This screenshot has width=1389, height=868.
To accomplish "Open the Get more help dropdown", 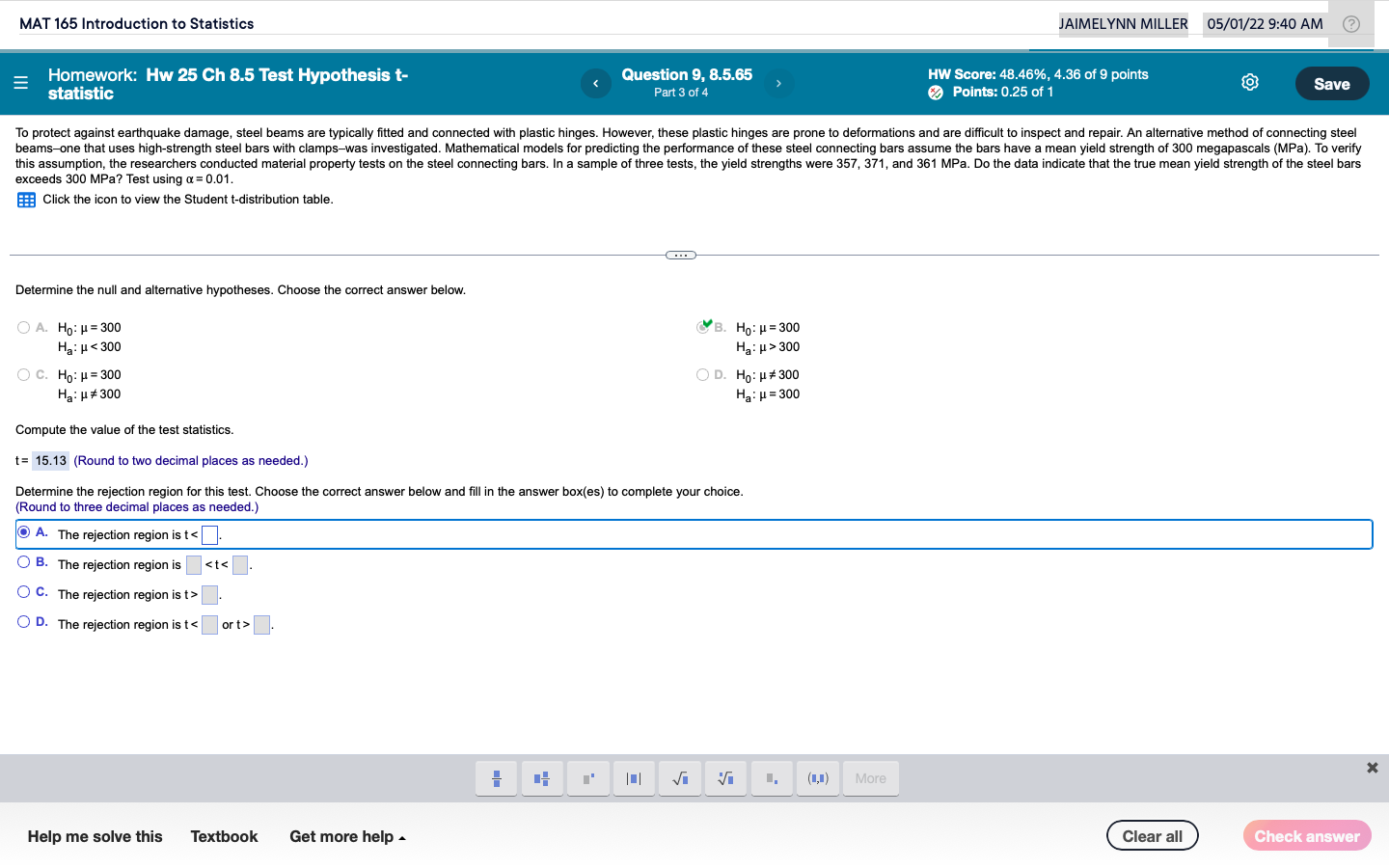I will 347,837.
